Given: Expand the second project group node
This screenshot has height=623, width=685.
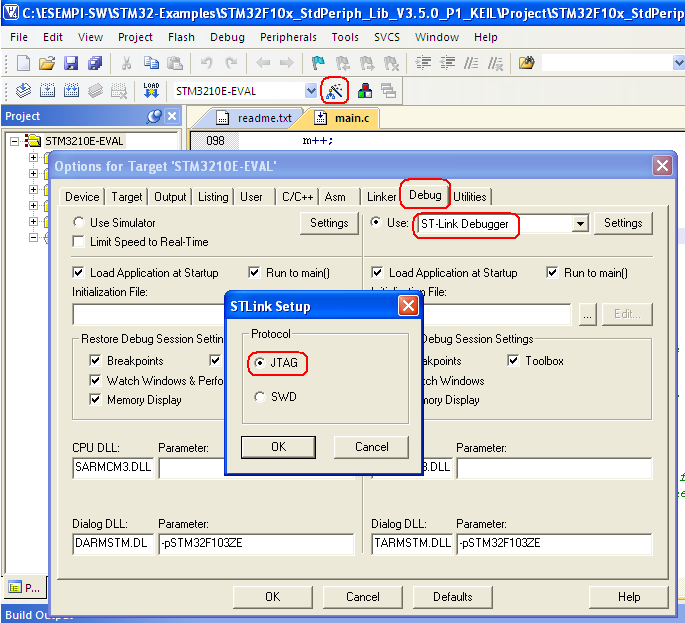Looking at the screenshot, I should click(x=34, y=173).
